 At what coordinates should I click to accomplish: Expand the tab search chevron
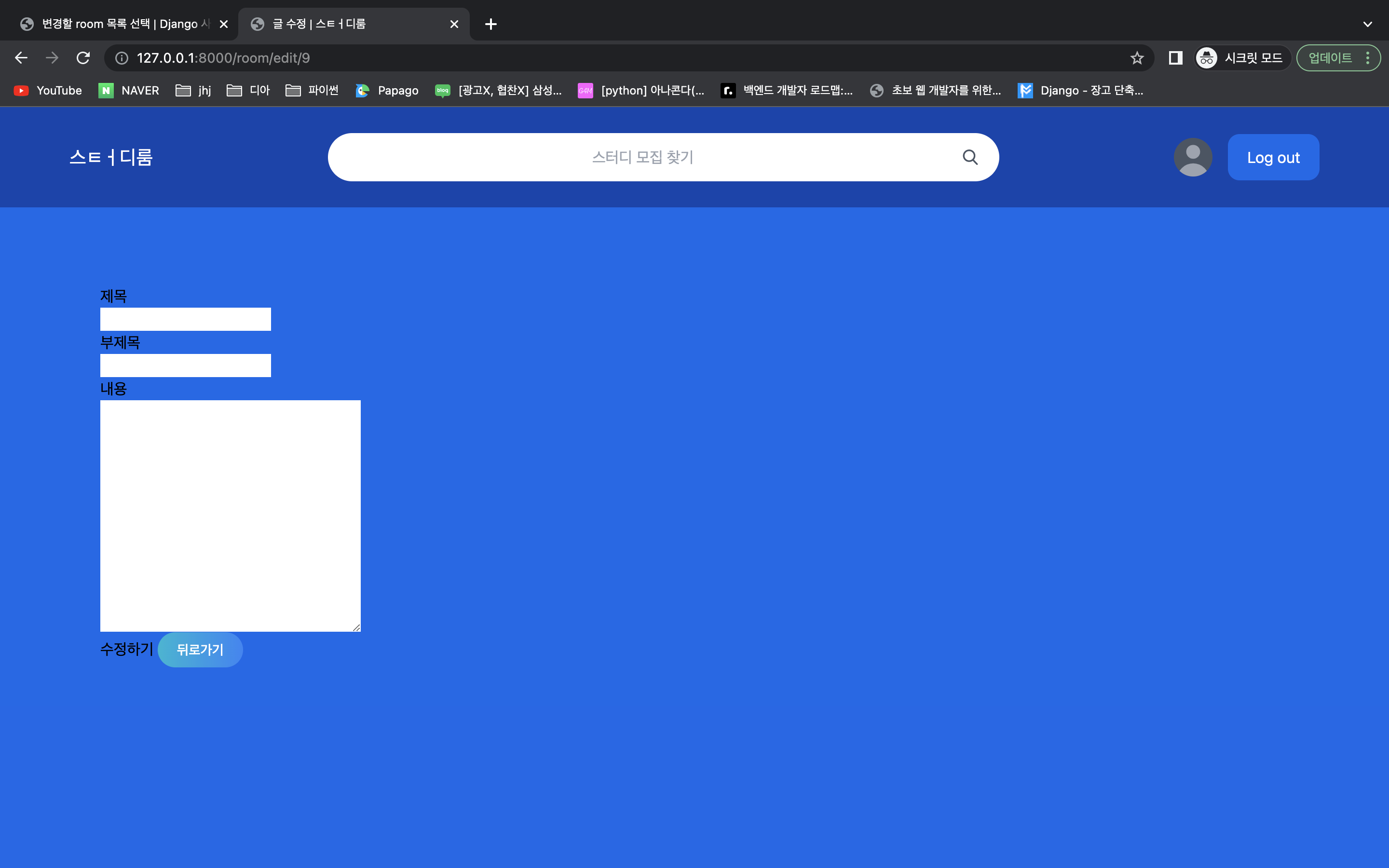1368,24
